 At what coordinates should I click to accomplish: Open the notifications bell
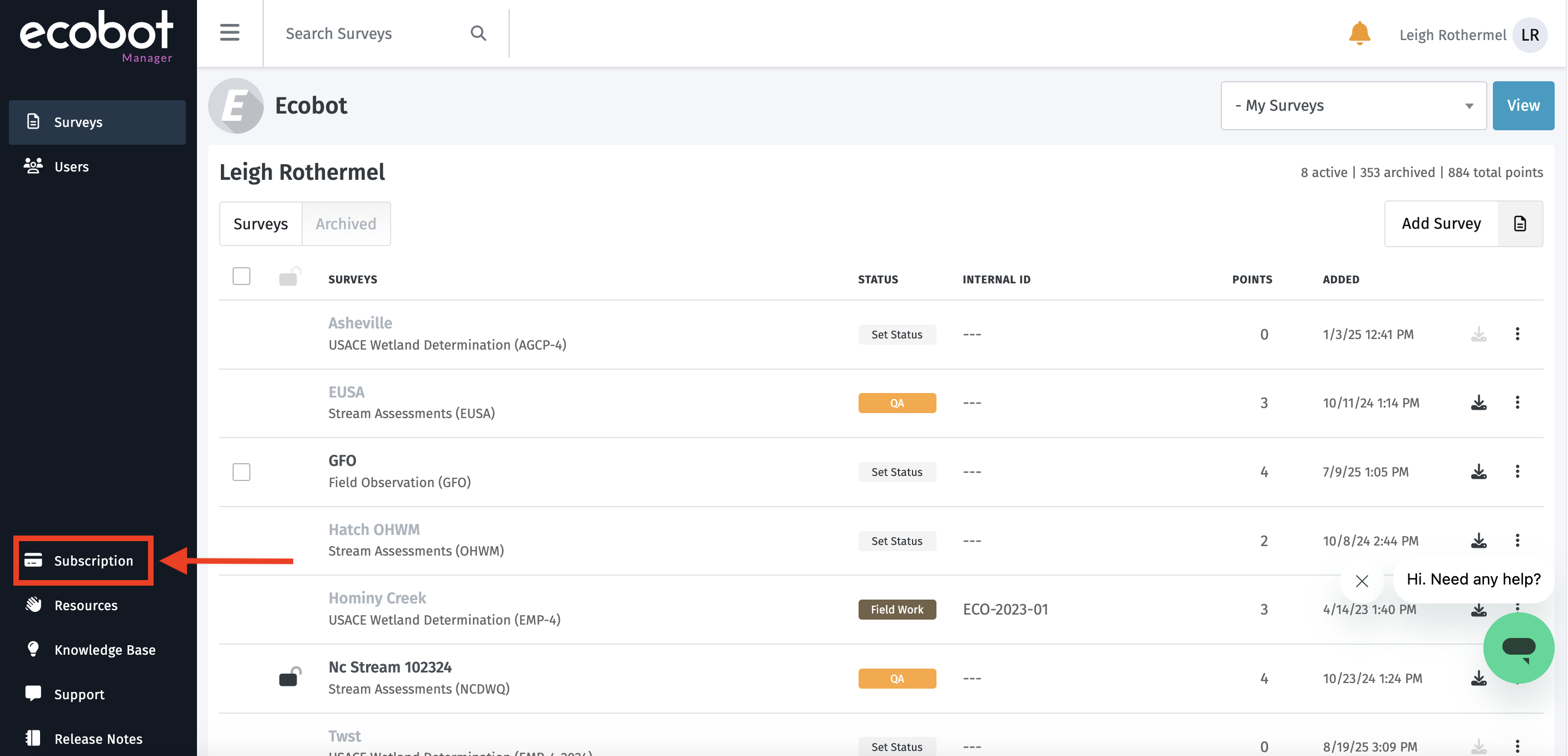click(x=1359, y=33)
